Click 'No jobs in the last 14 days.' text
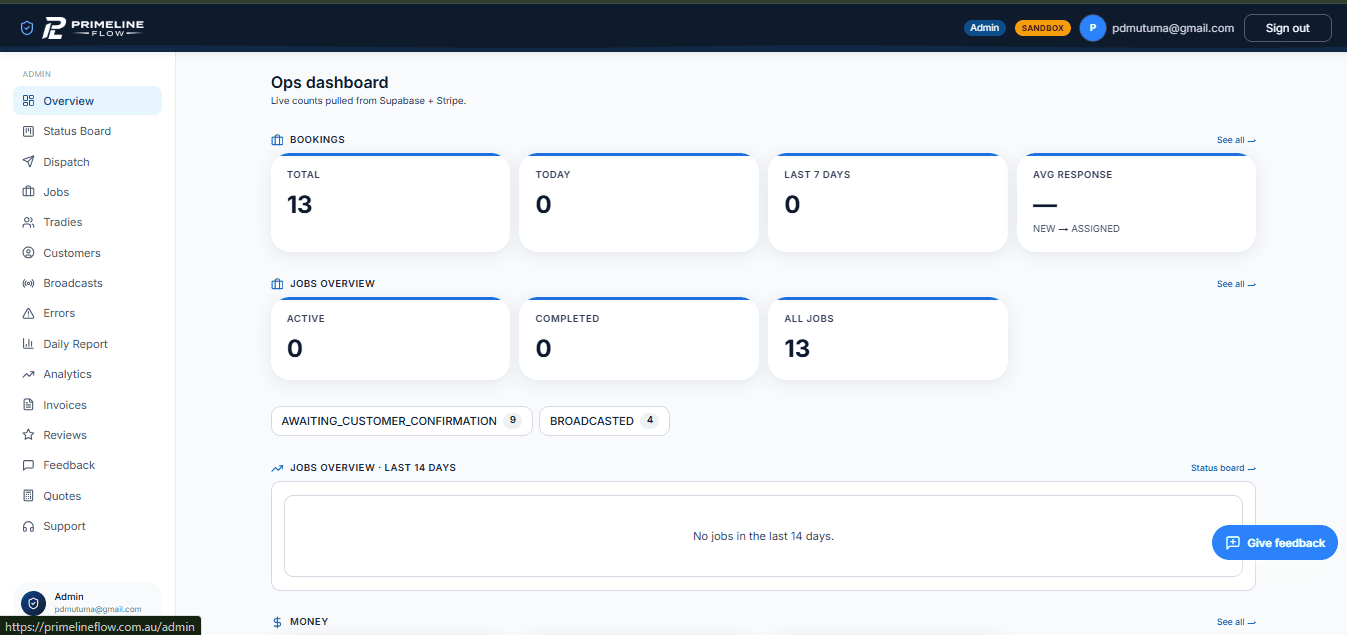The image size is (1347, 635). tap(763, 537)
